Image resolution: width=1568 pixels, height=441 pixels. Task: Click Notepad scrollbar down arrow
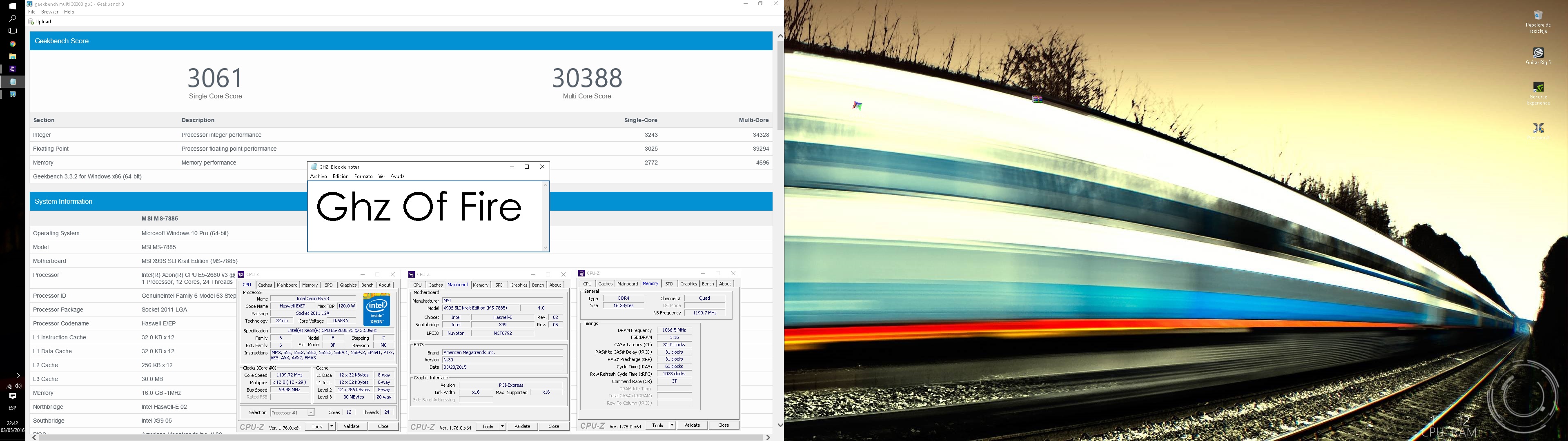pos(546,248)
